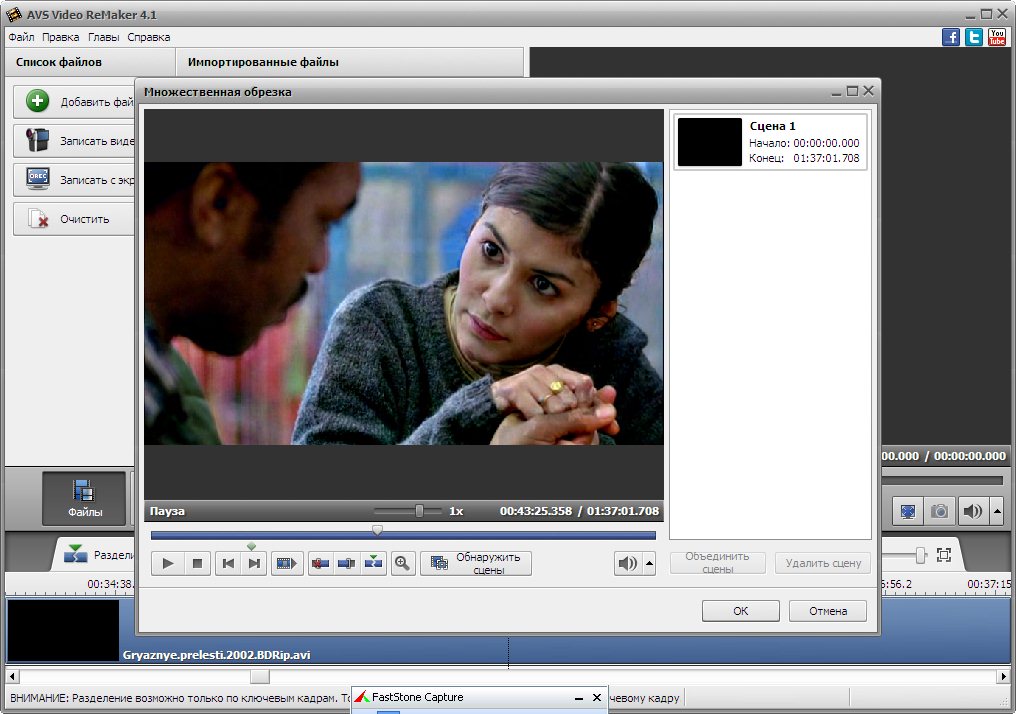Open the Справка menu
Viewport: 1016px width, 714px height.
(x=149, y=37)
